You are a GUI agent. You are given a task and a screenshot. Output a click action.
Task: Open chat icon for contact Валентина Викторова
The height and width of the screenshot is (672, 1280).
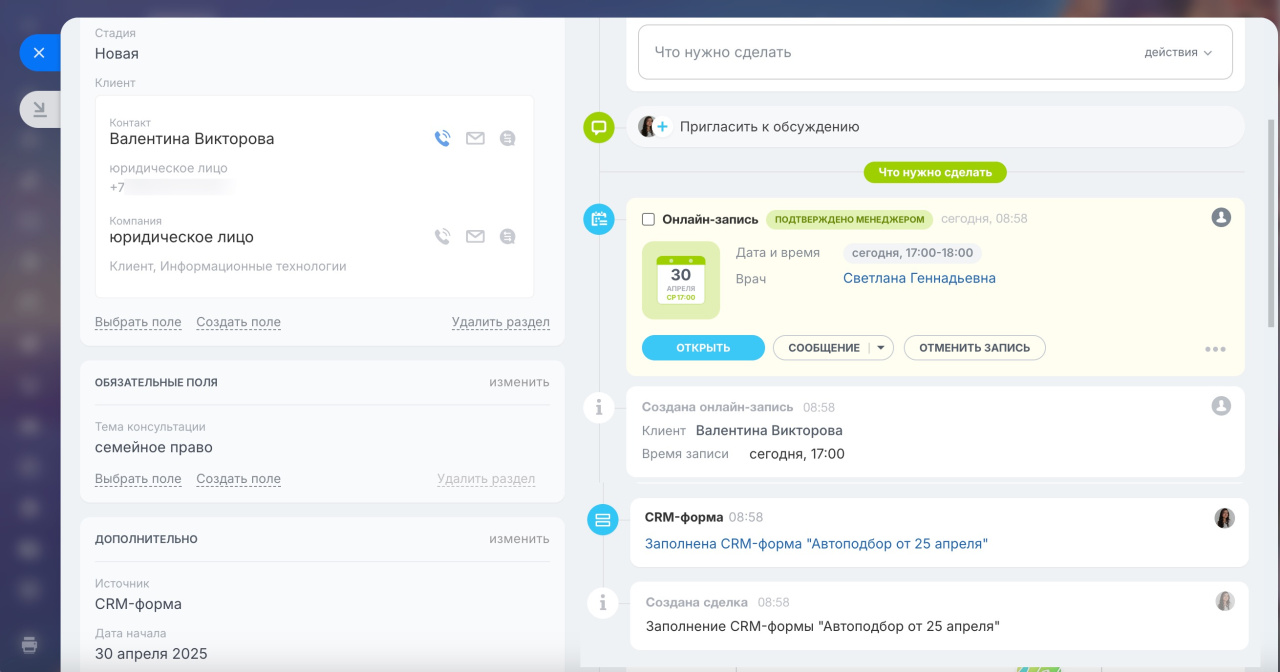pyautogui.click(x=508, y=139)
